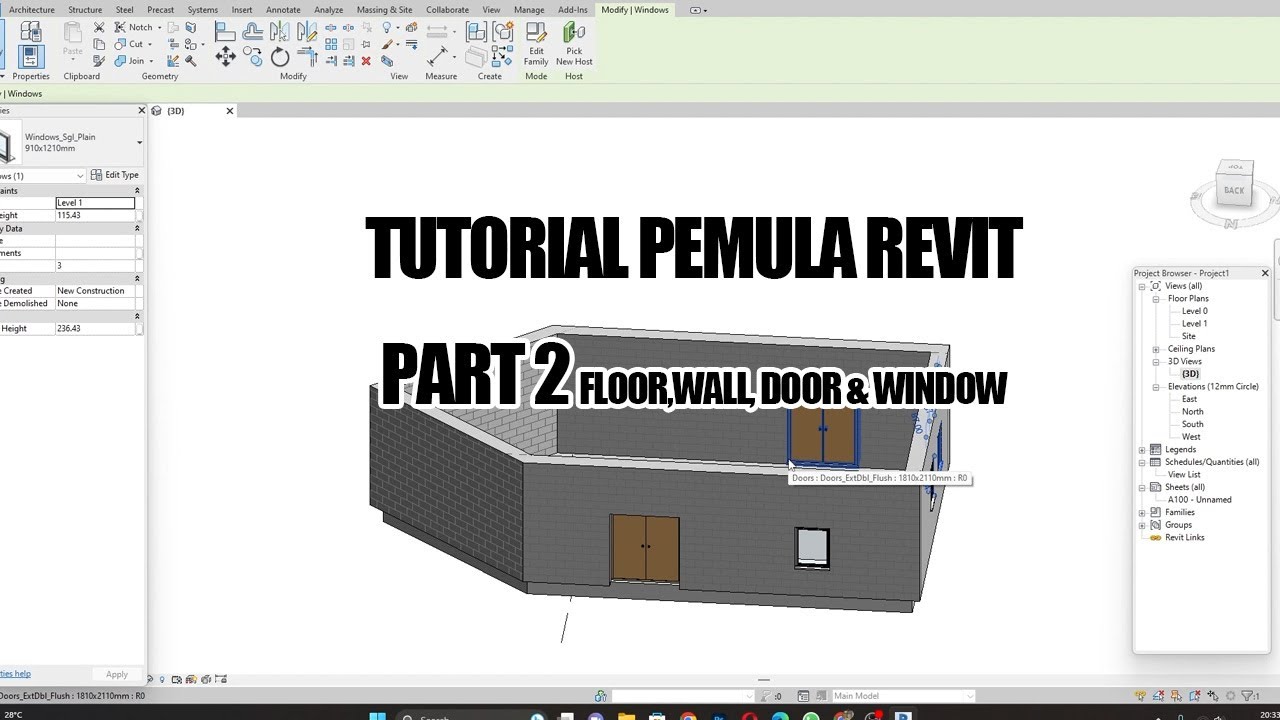Click the Sill Height value 115.43
Viewport: 1280px width, 720px height.
(x=95, y=215)
